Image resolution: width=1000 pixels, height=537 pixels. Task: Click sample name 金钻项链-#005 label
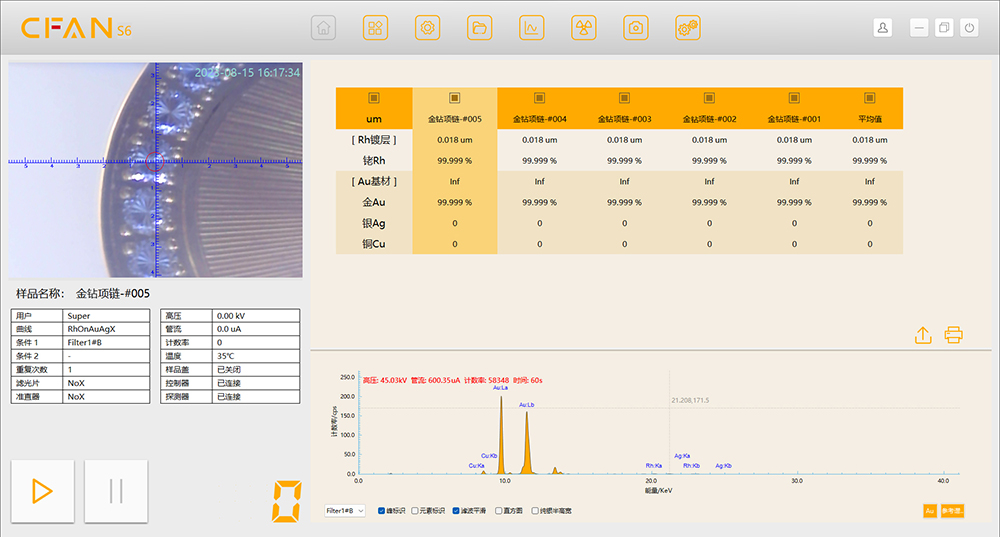point(113,293)
